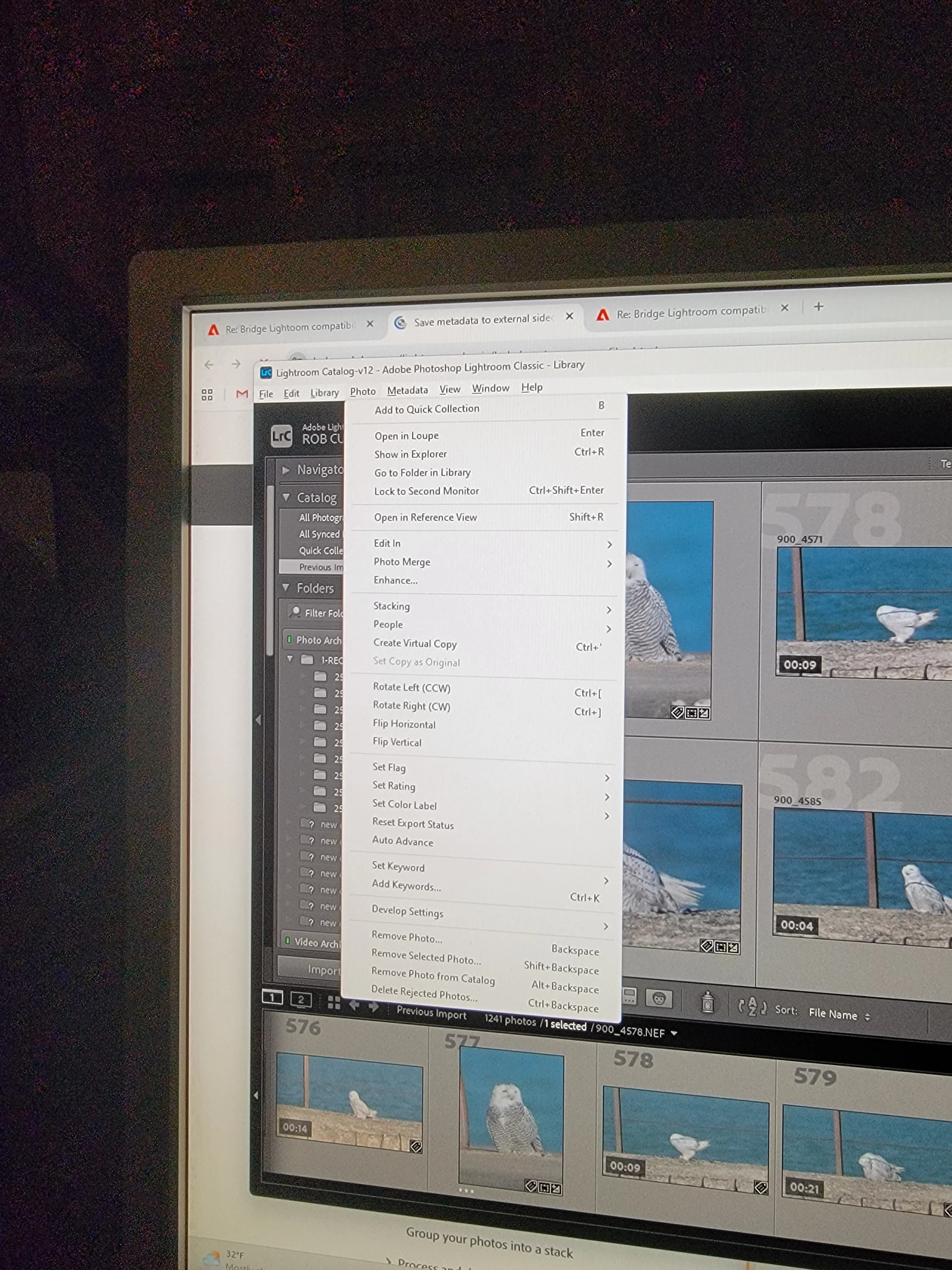Click the Lightroom window title icon
Image resolution: width=952 pixels, height=1270 pixels.
266,373
